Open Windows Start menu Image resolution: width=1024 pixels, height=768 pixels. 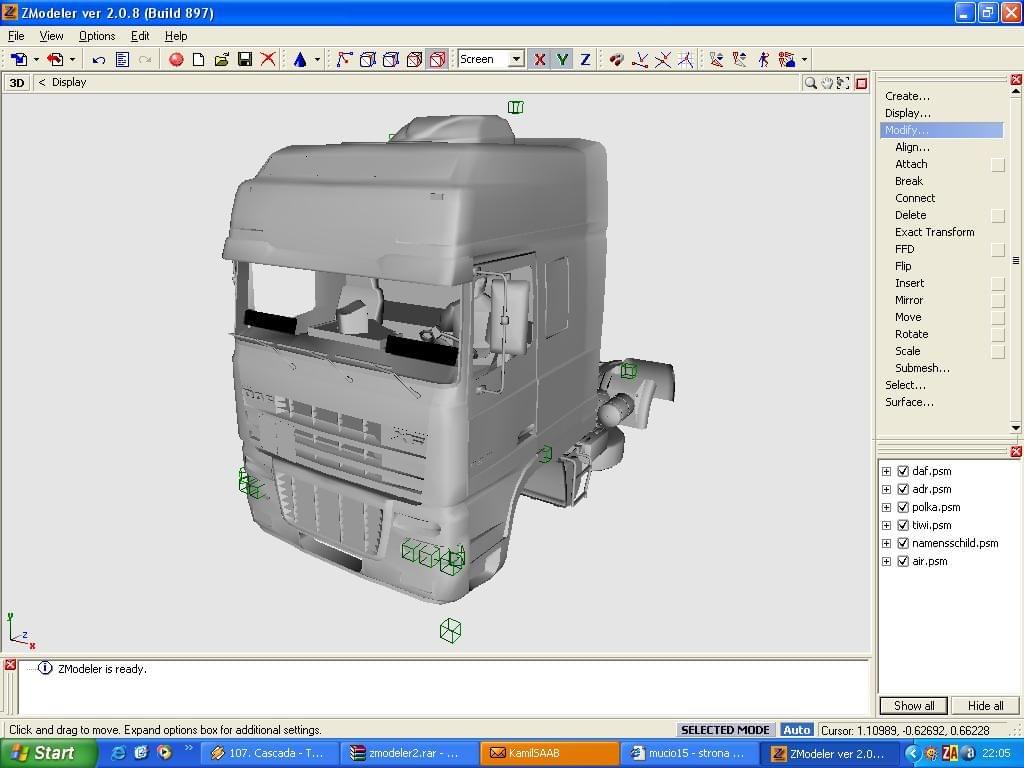pos(48,753)
